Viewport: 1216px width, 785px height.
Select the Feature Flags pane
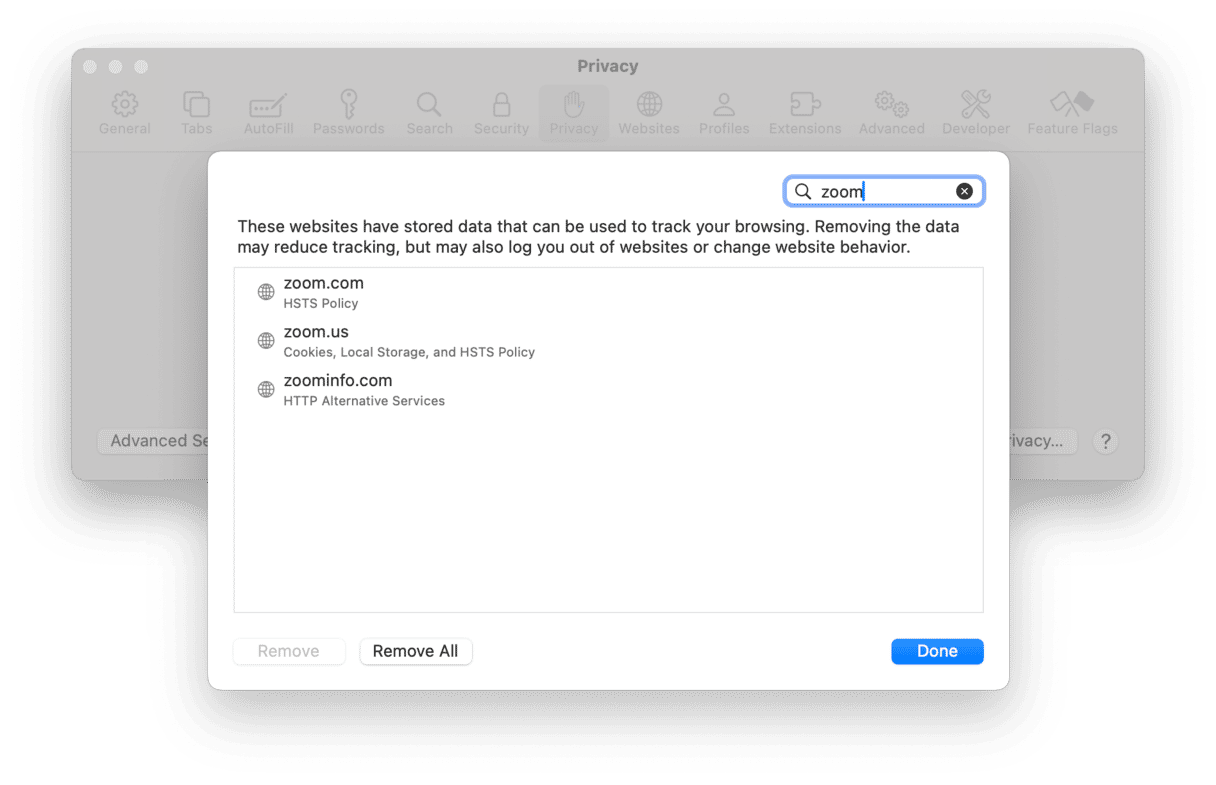click(1072, 113)
